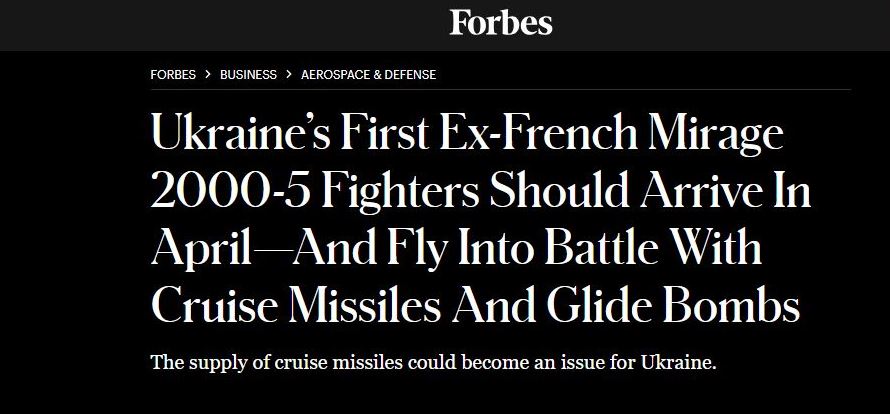The image size is (890, 414).
Task: Click headline line starting "April—And Fly Into"
Action: (455, 249)
